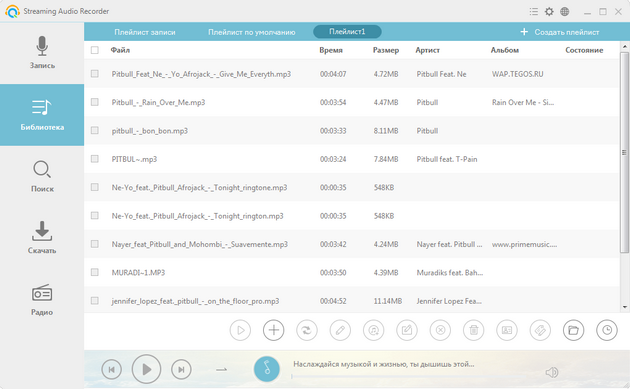This screenshot has width=630, height=389.
Task: Check the Tonight_ringtone.mp3 row checkbox
Action: (x=95, y=187)
